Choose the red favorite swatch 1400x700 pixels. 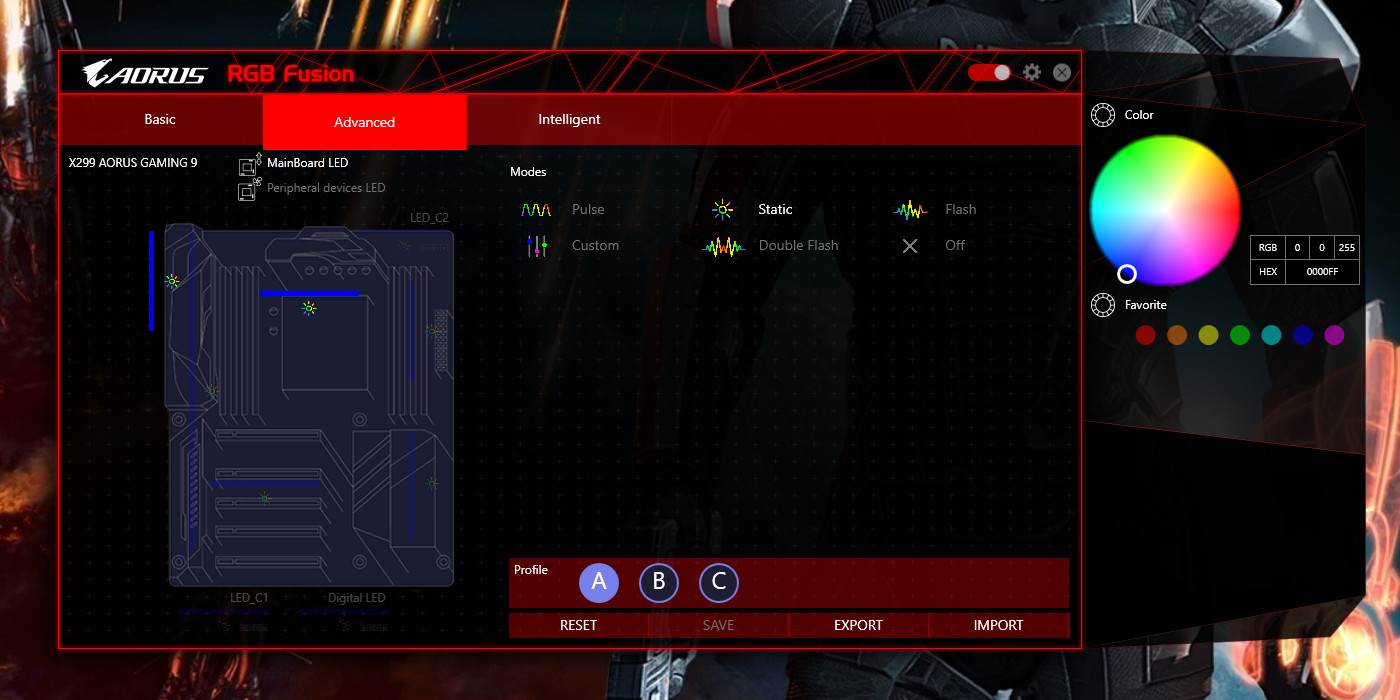[x=1146, y=336]
